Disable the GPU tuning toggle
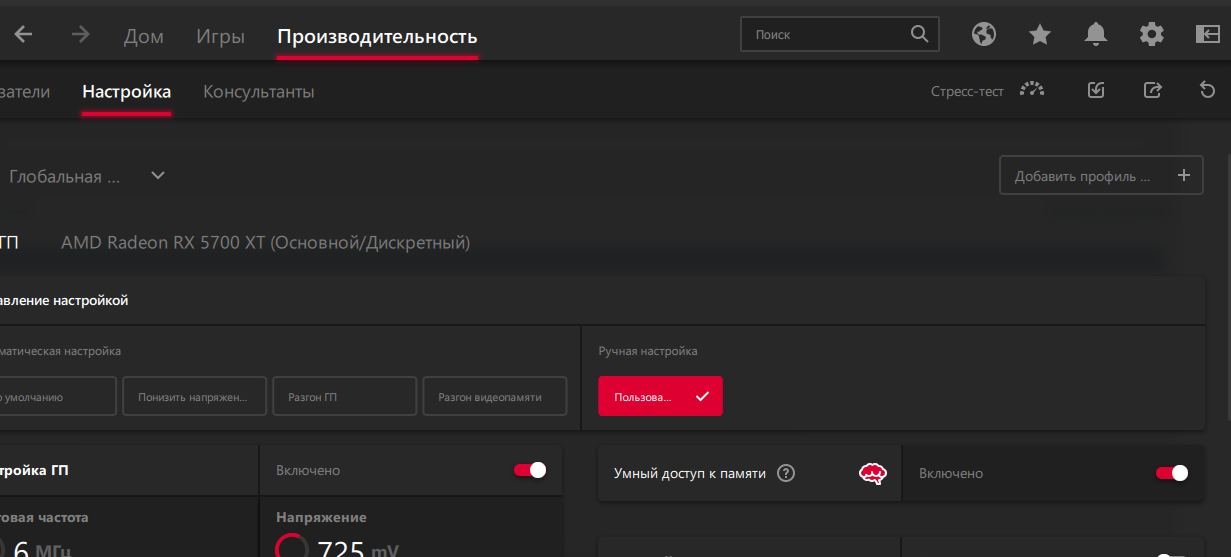 click(530, 470)
